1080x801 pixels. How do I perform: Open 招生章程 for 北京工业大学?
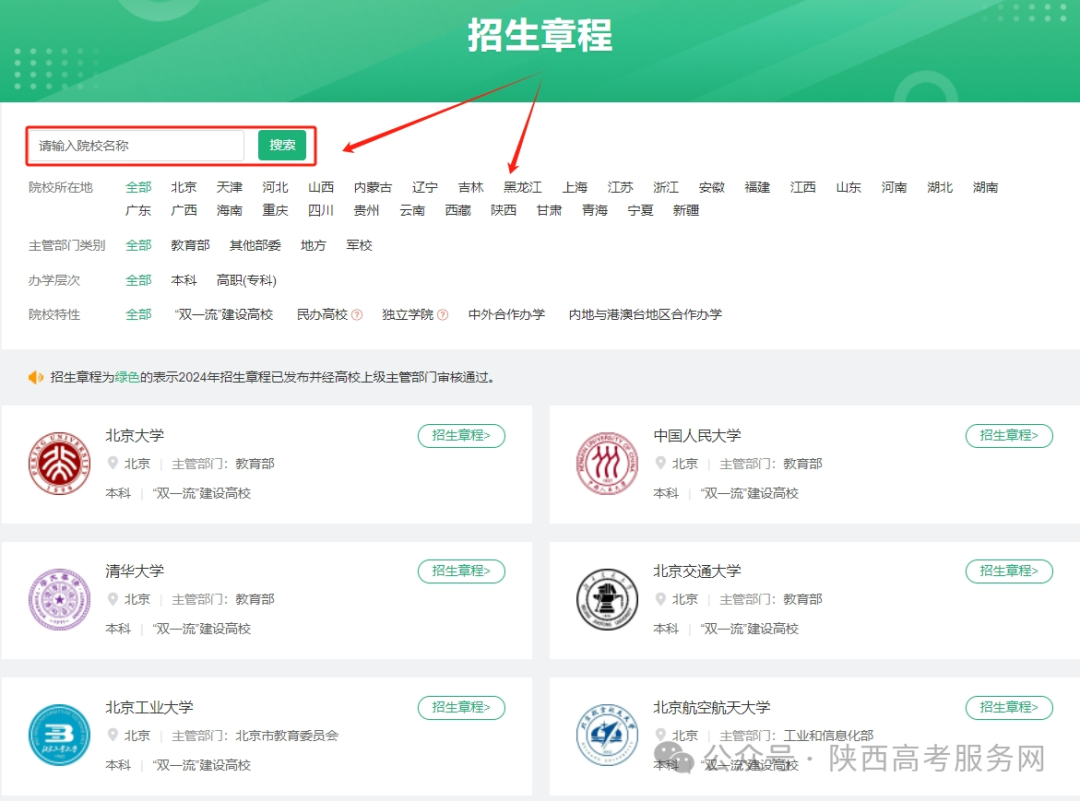tap(461, 707)
